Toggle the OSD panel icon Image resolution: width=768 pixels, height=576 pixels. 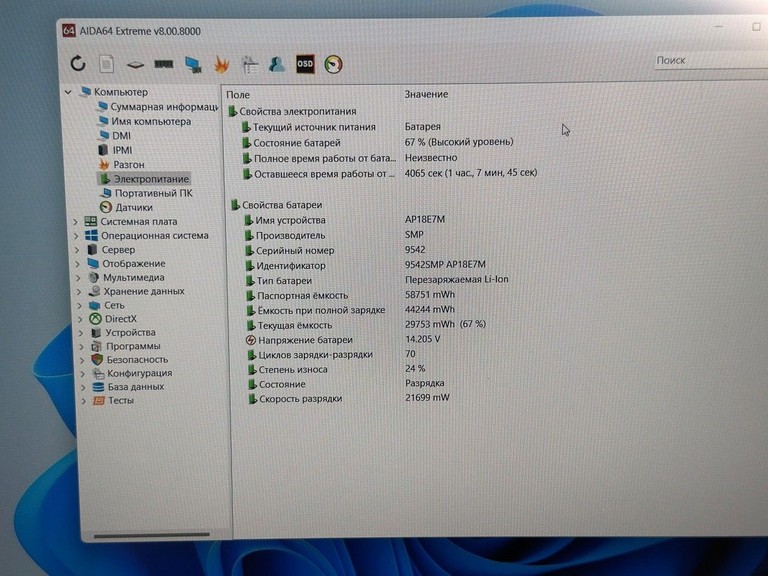[x=305, y=64]
